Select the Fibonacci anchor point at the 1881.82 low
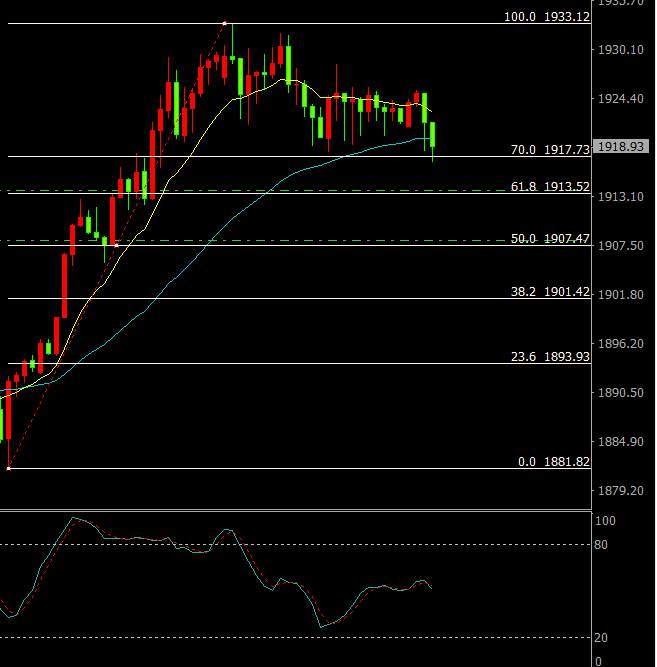Screen dimensions: 657x667 coord(9,468)
